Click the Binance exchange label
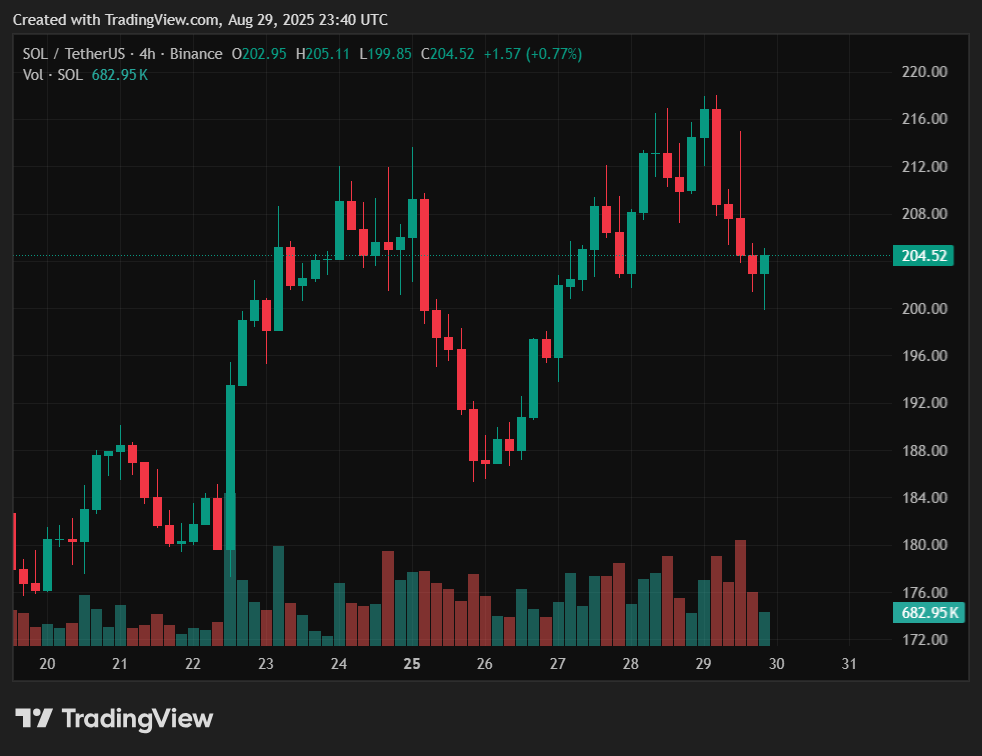Viewport: 982px width, 756px height. [x=196, y=54]
